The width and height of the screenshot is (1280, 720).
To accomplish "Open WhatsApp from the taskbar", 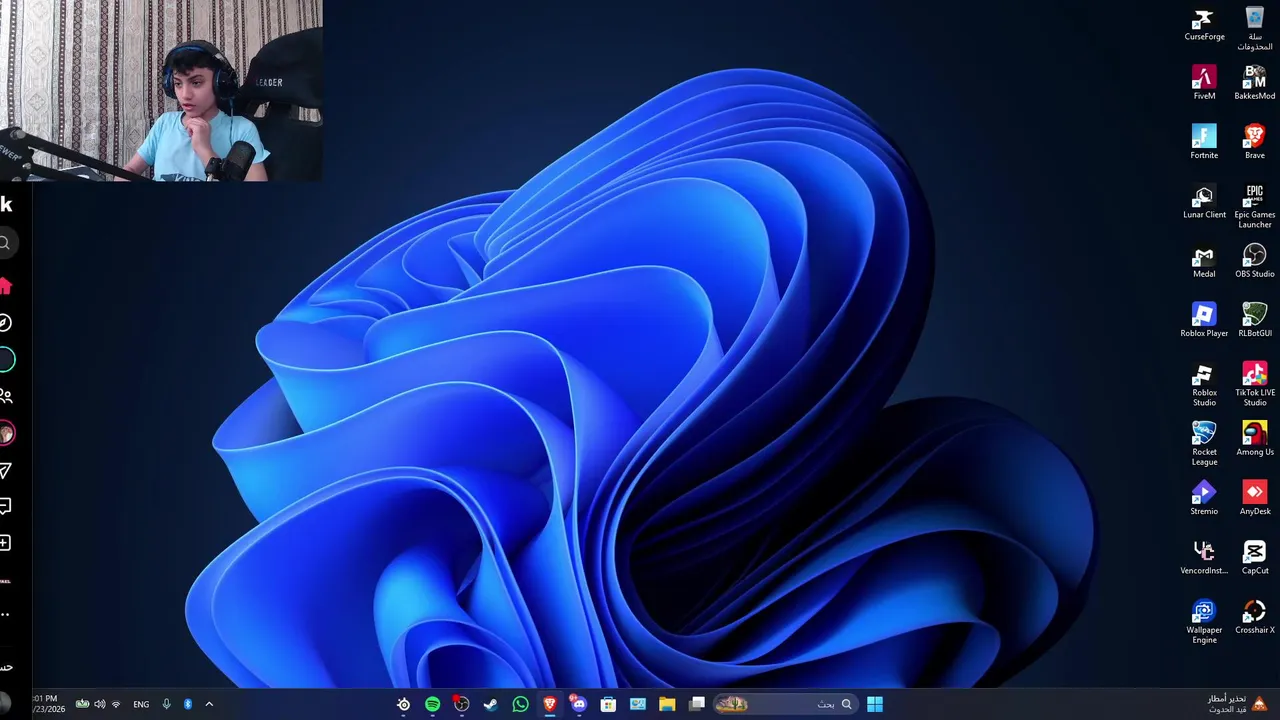I will pyautogui.click(x=520, y=704).
